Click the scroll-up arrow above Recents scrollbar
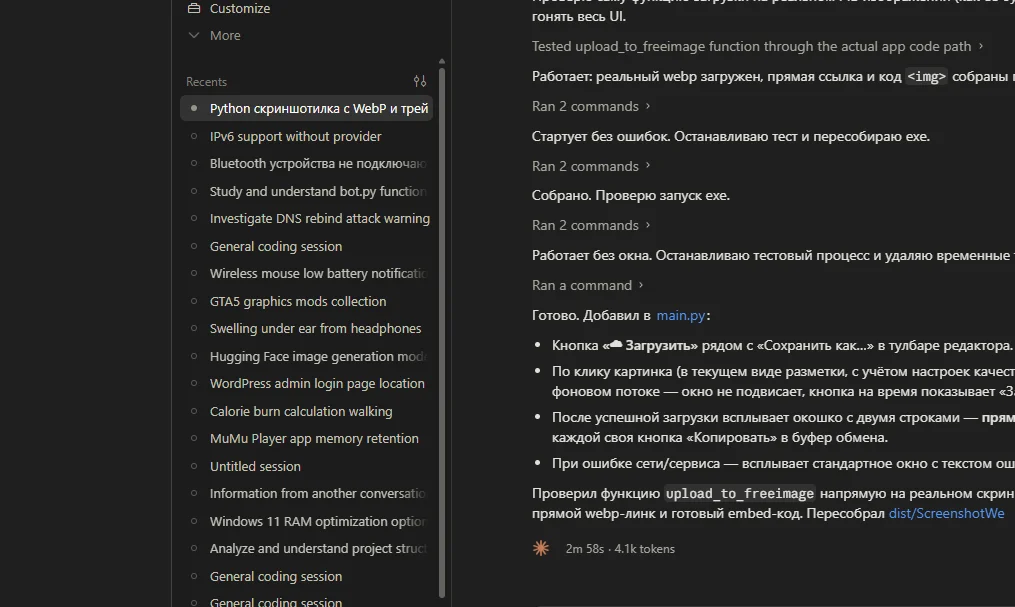The image size is (1015, 607). coord(442,61)
